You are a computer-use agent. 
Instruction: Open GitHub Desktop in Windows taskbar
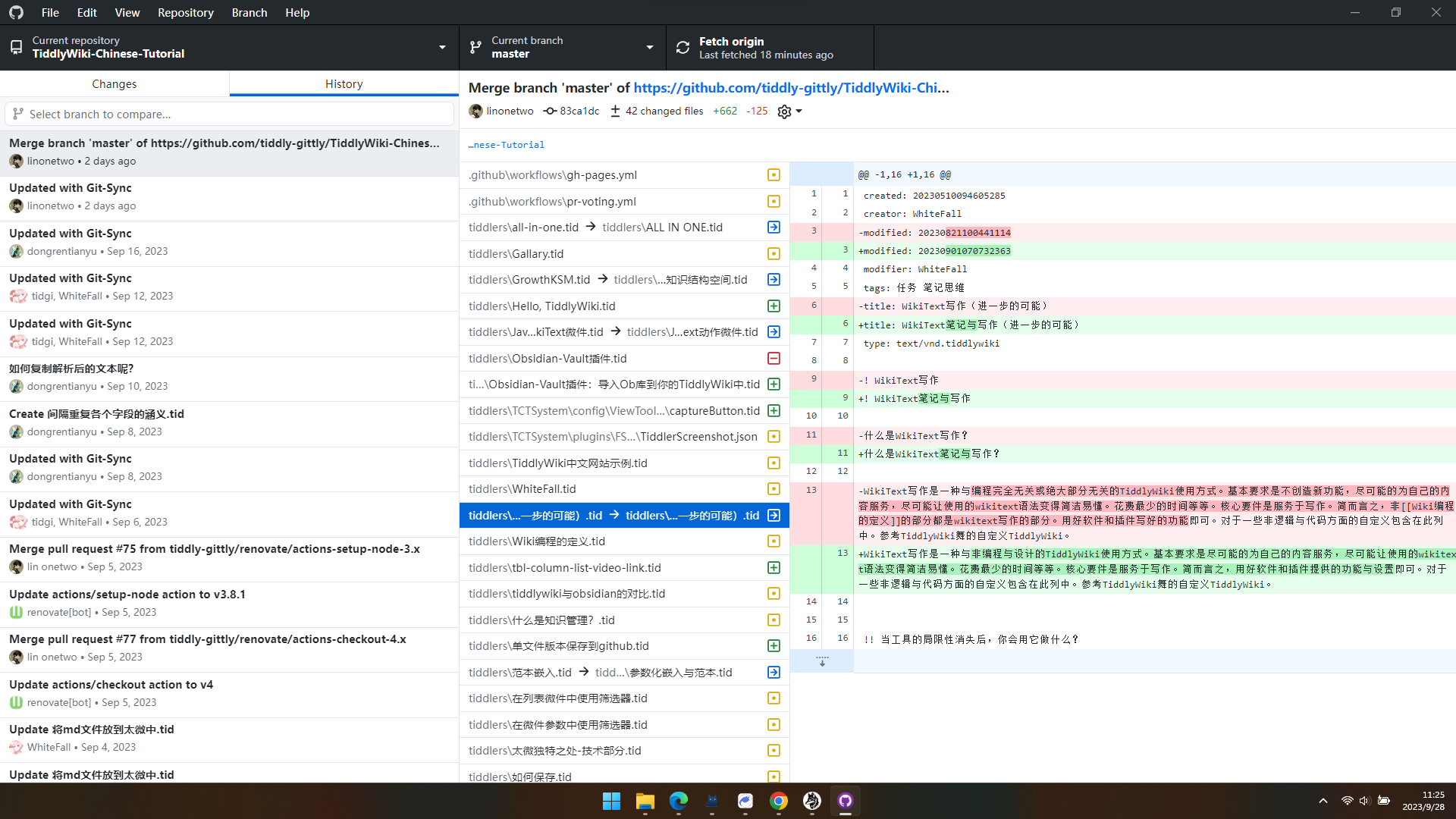coord(845,801)
